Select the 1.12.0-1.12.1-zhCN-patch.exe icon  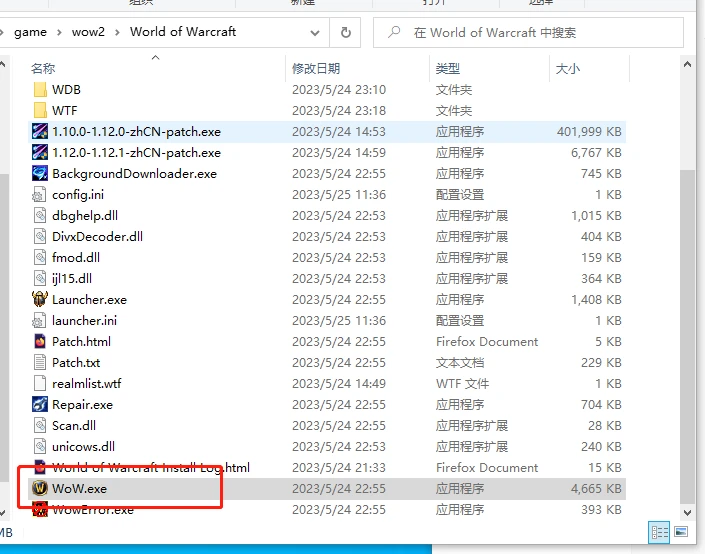(40, 152)
